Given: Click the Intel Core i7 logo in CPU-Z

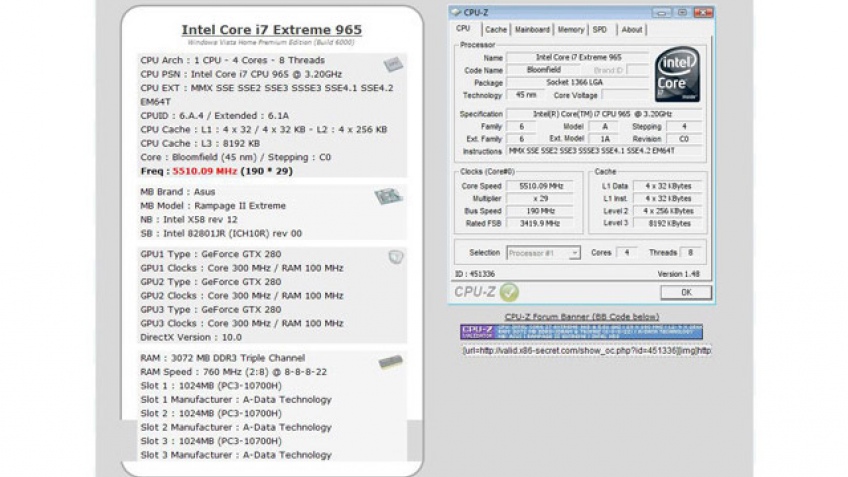Looking at the screenshot, I should coord(677,75).
